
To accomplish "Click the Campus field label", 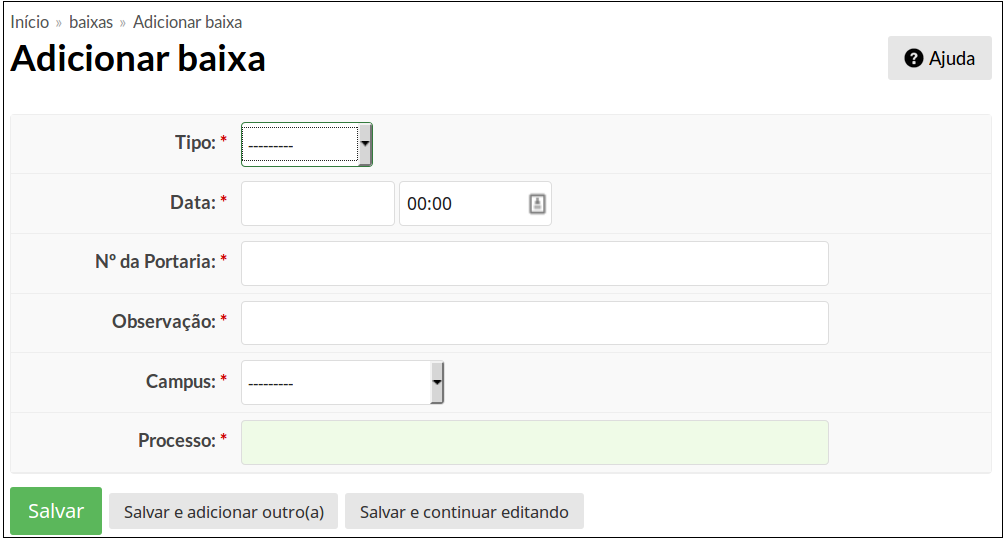I will point(181,381).
